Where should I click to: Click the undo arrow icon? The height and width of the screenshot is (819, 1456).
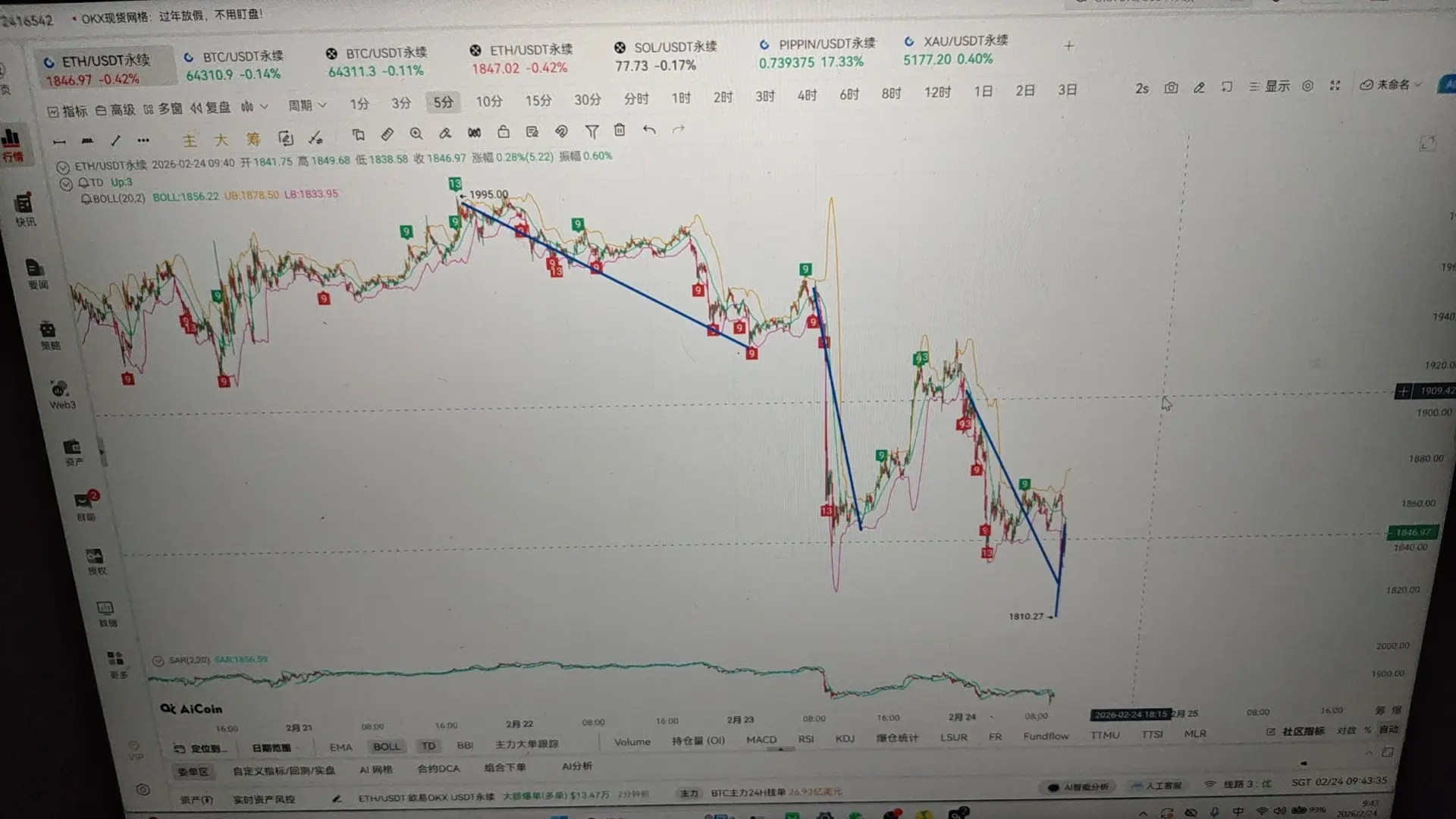point(649,130)
